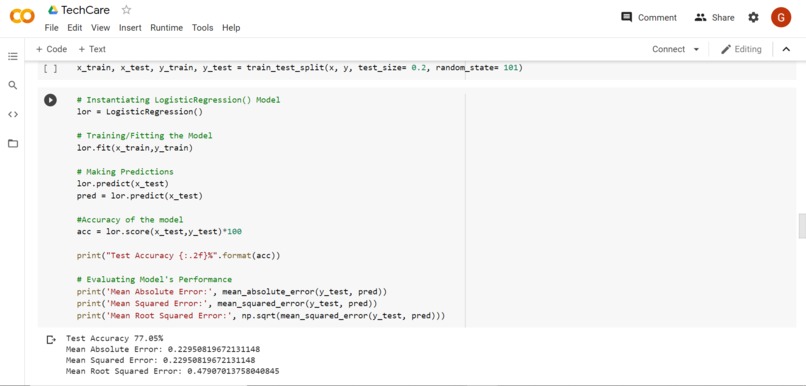
Task: Click the line 'lor.fit(x_train,y_train)'
Action: point(135,148)
